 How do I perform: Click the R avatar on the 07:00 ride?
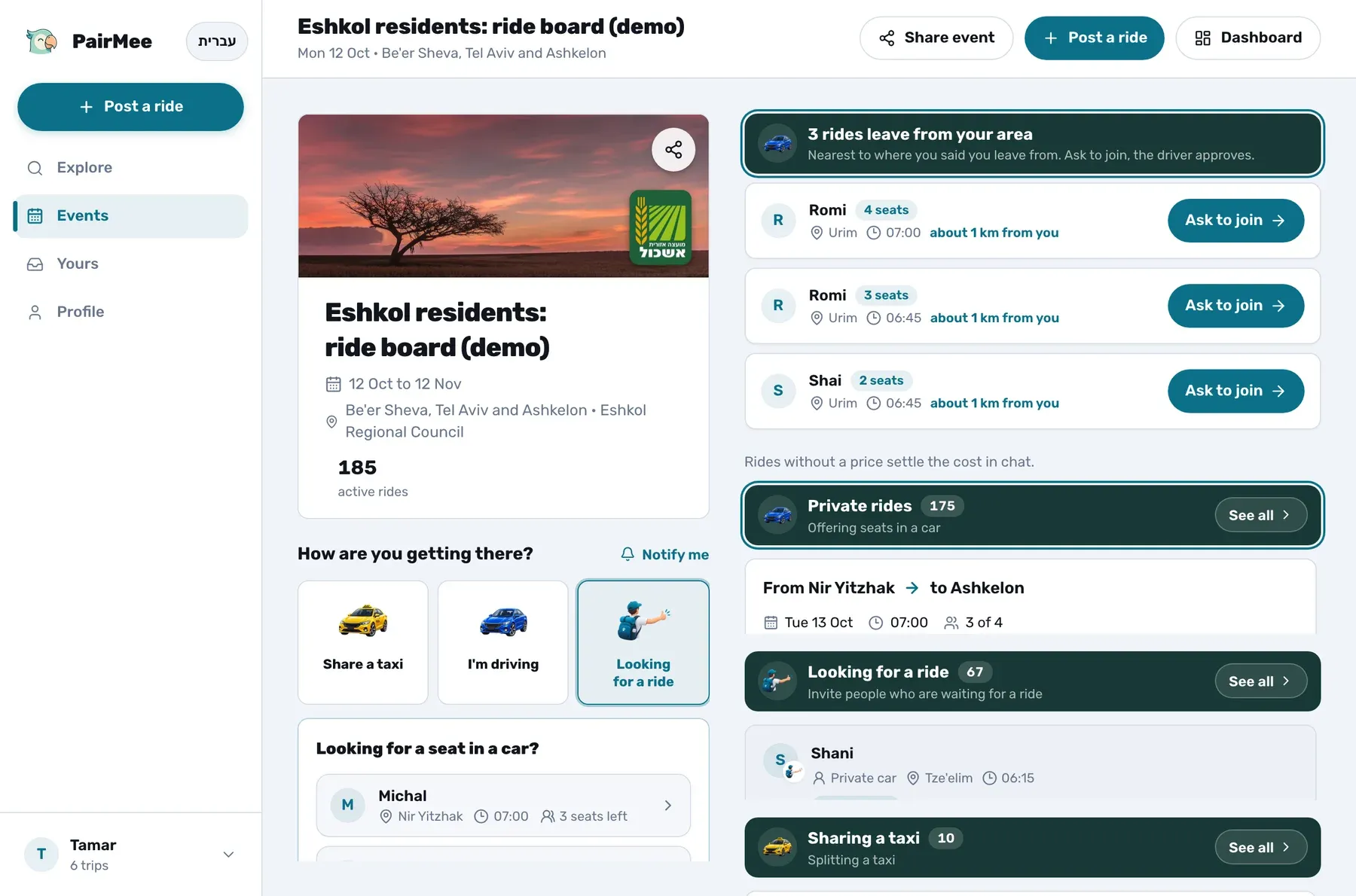coord(778,221)
